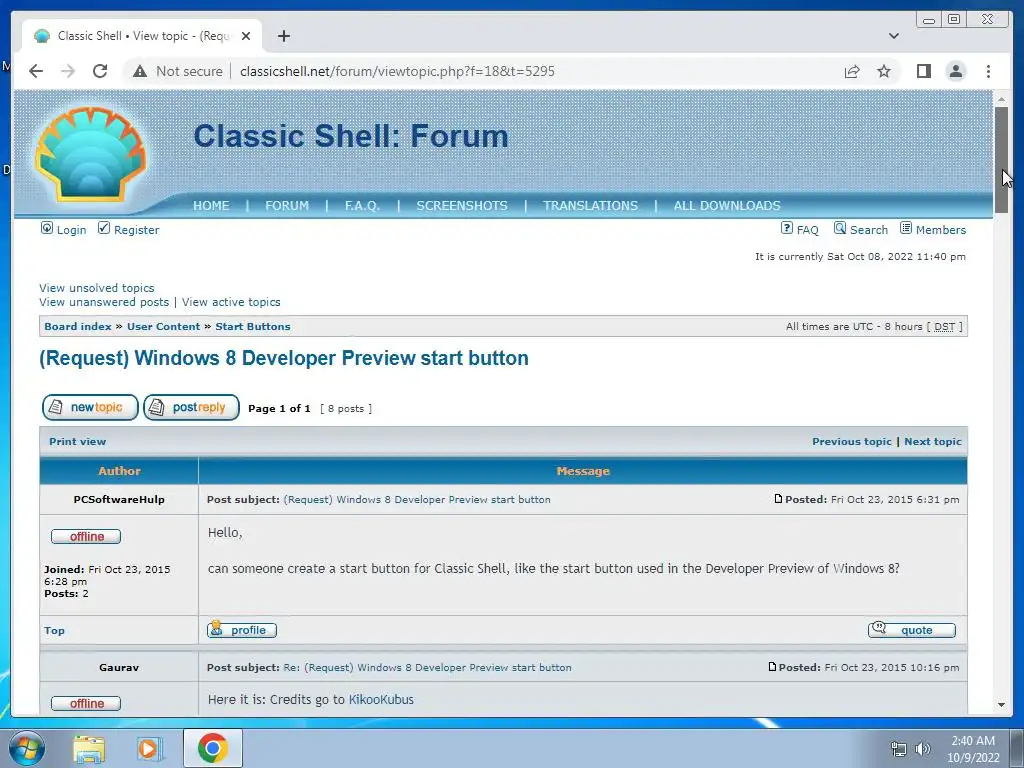This screenshot has height=768, width=1024.
Task: Open the SCREENSHOTS menu item
Action: point(462,206)
